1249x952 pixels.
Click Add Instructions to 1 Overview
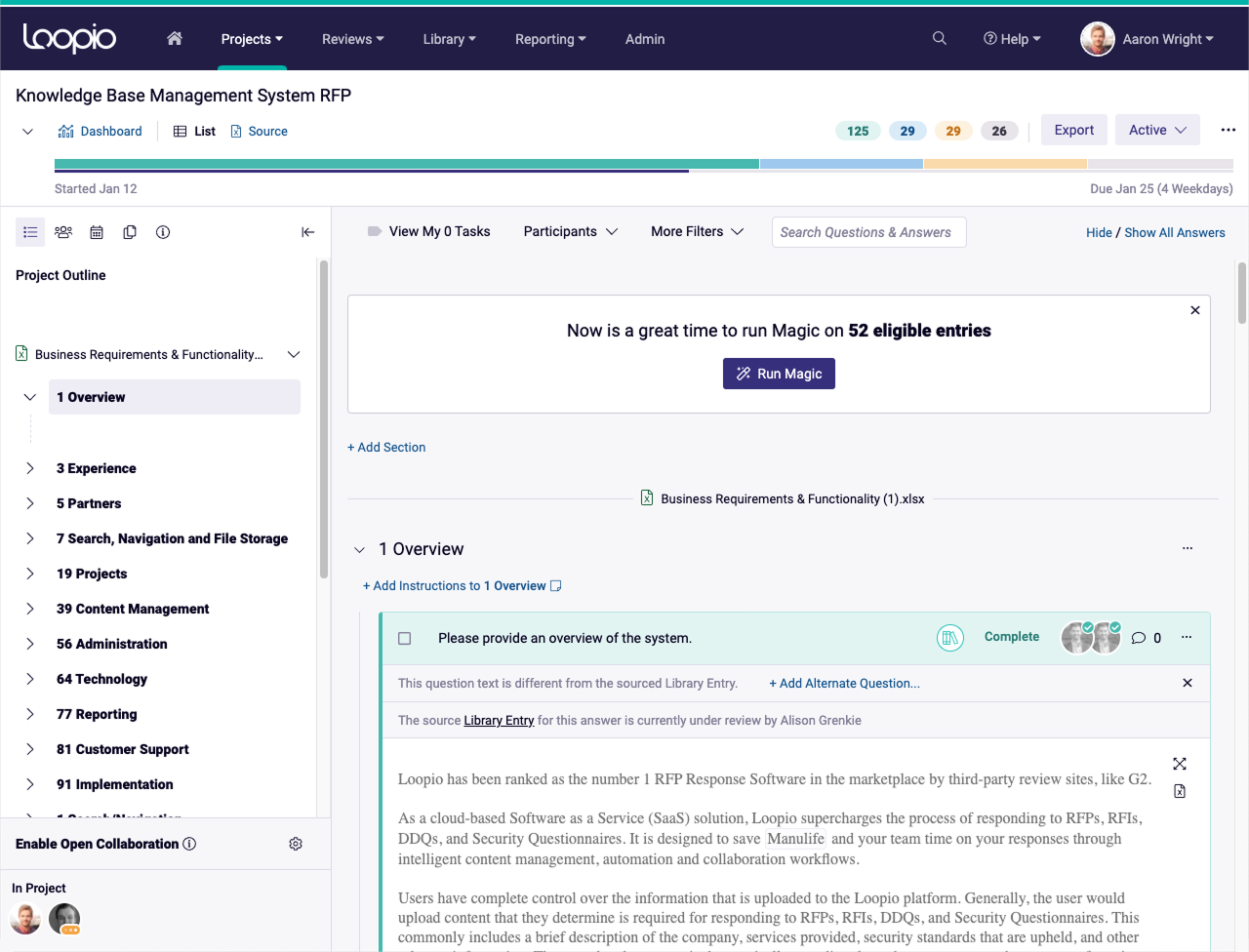point(462,586)
